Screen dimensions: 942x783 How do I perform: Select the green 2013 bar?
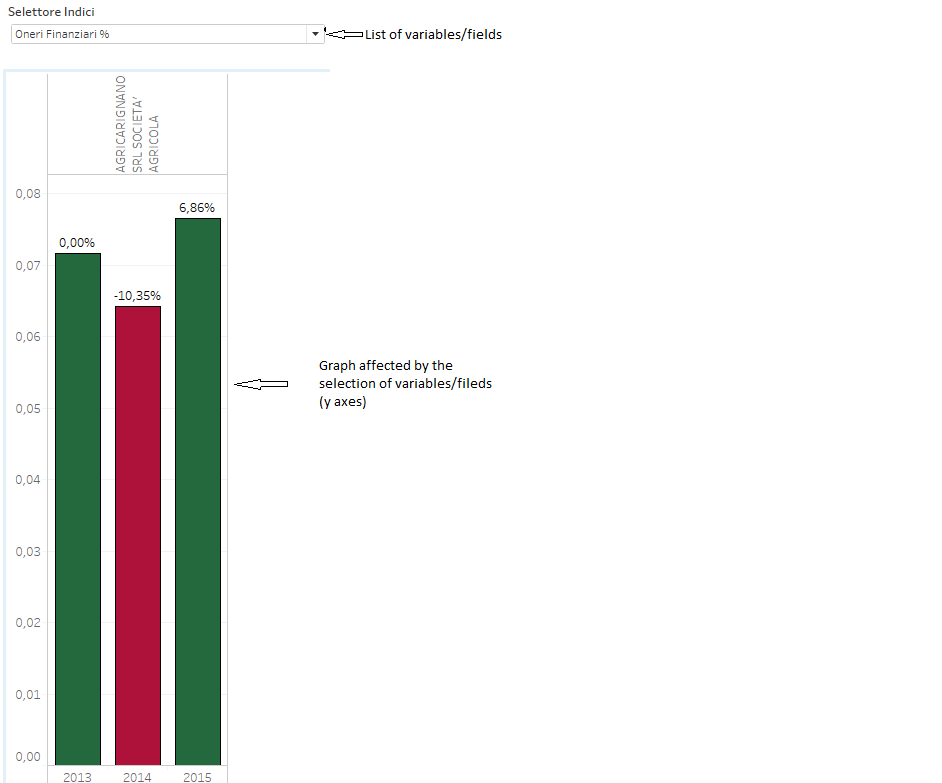pos(77,500)
